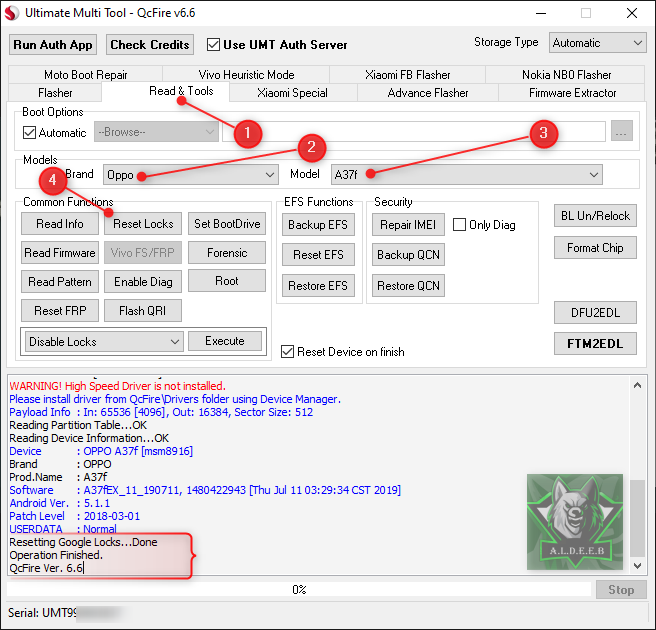
Task: Open the --Browse-- boot dropdown
Action: coord(156,132)
